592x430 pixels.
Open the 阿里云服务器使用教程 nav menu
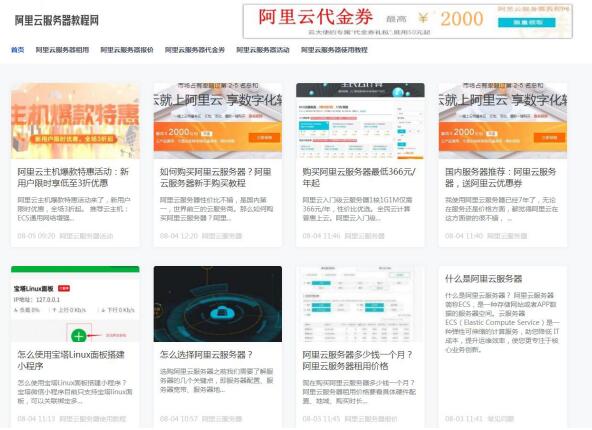(x=334, y=50)
